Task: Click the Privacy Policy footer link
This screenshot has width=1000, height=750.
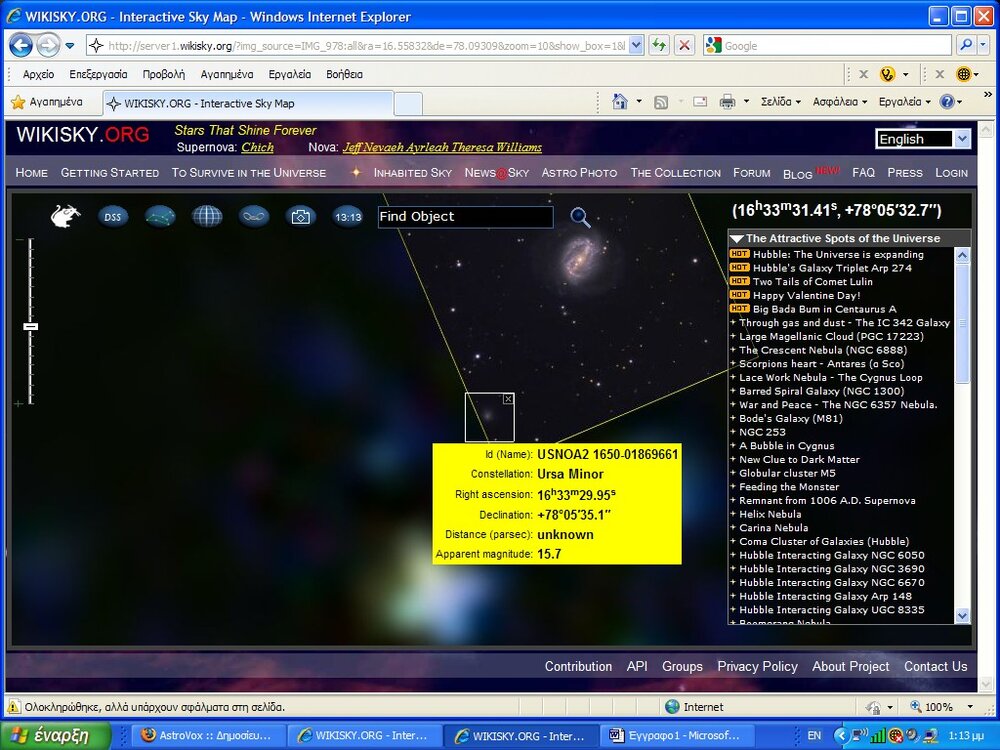Action: tap(757, 667)
